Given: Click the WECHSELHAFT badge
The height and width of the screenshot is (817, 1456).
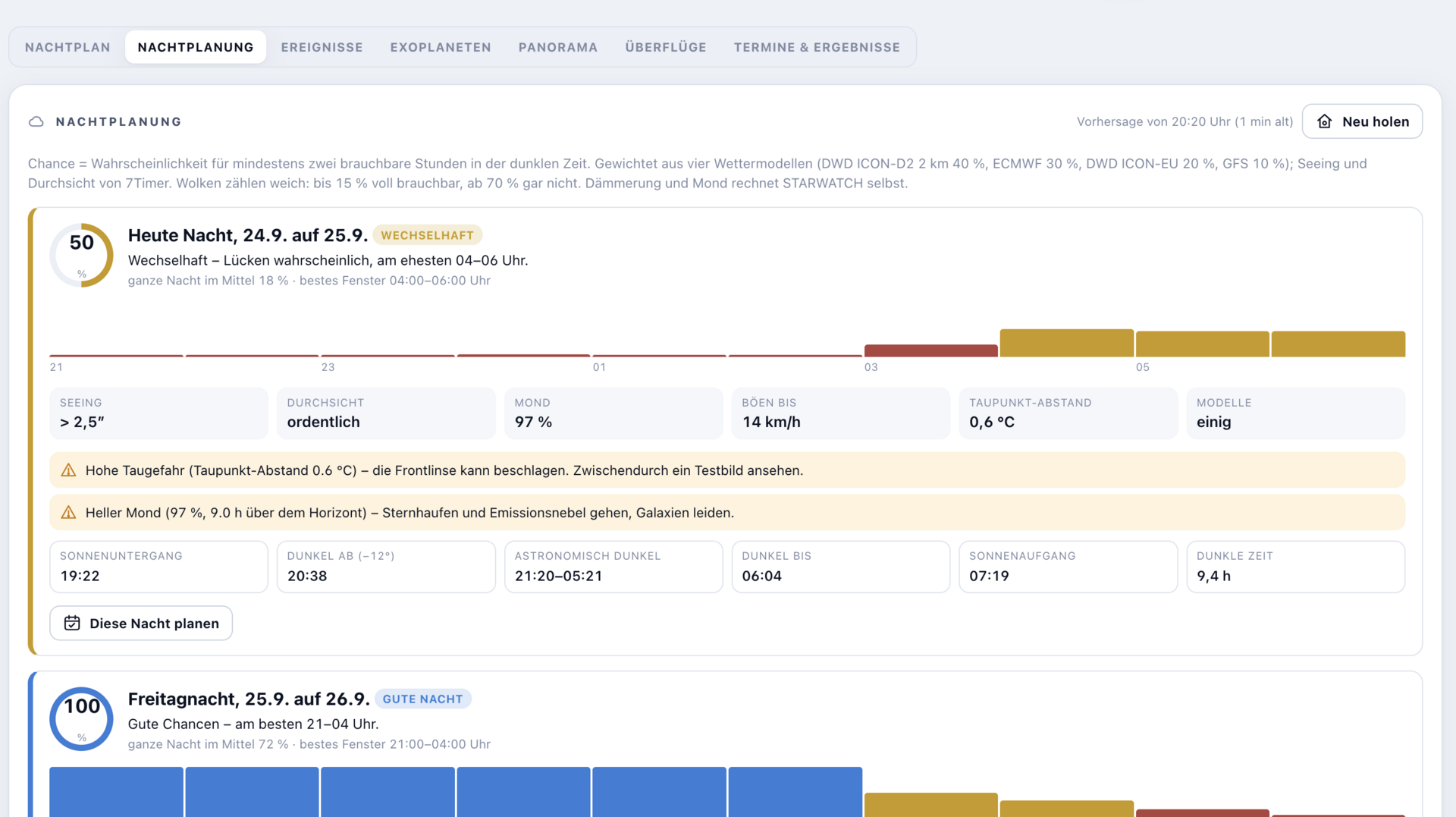Looking at the screenshot, I should point(427,235).
